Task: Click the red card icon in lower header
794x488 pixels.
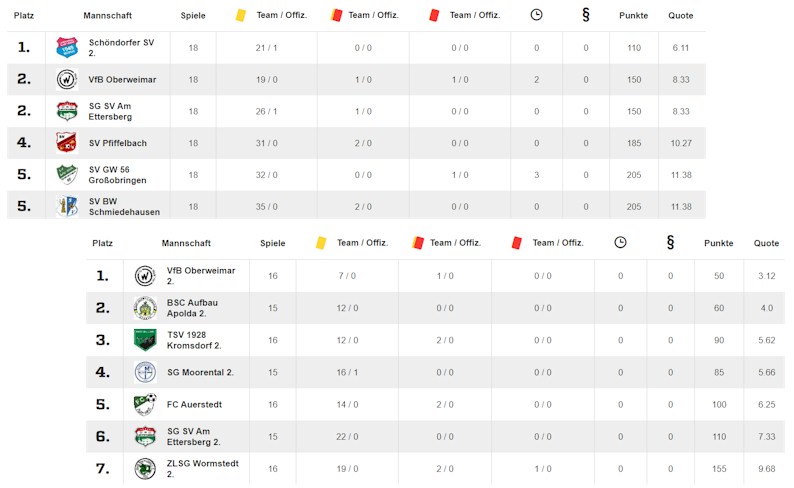Action: coord(517,242)
